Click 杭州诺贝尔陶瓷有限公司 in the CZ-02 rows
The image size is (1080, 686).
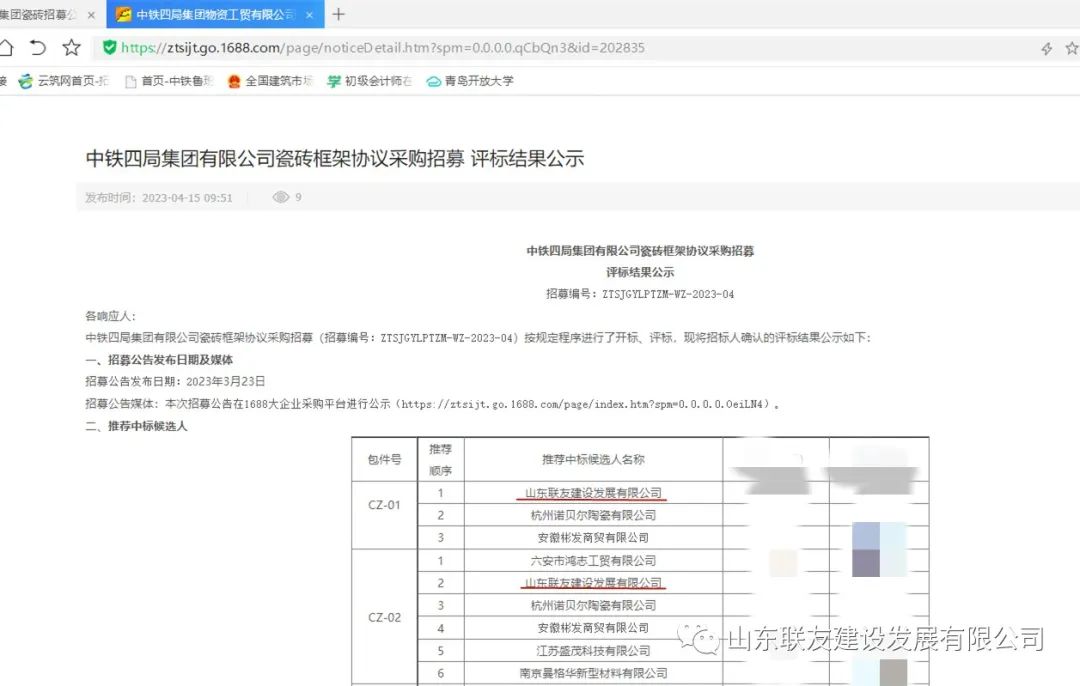pos(593,605)
